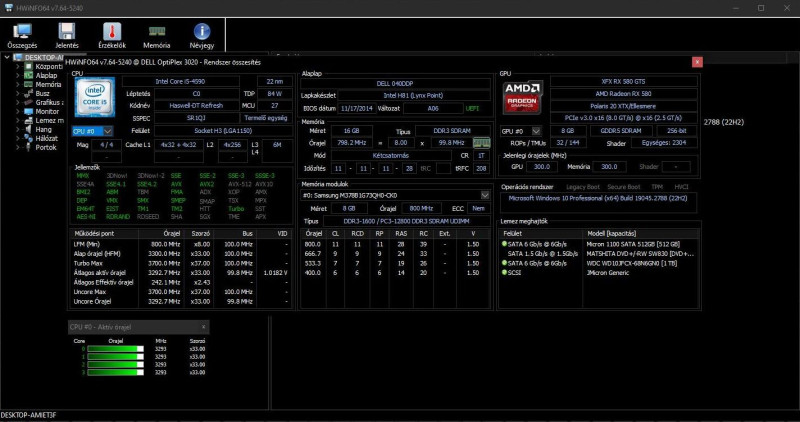Click the network icon beside Hálózat tree item

coord(28,138)
